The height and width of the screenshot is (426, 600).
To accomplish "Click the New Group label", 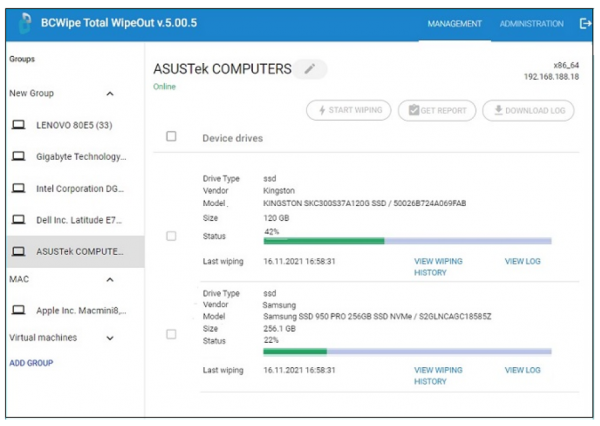I will pyautogui.click(x=31, y=93).
